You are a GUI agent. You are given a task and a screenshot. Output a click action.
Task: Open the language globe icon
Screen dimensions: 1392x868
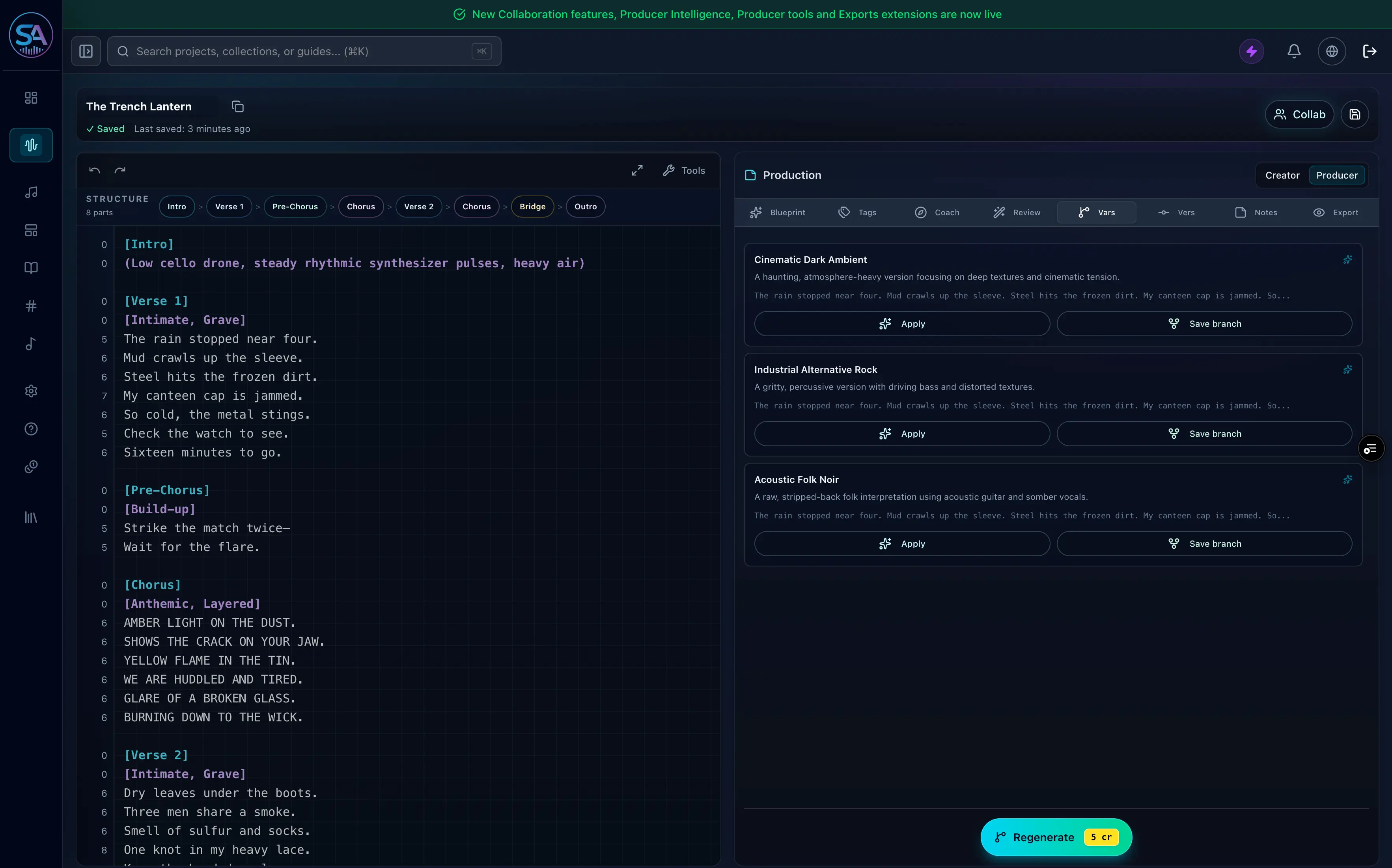pos(1332,52)
